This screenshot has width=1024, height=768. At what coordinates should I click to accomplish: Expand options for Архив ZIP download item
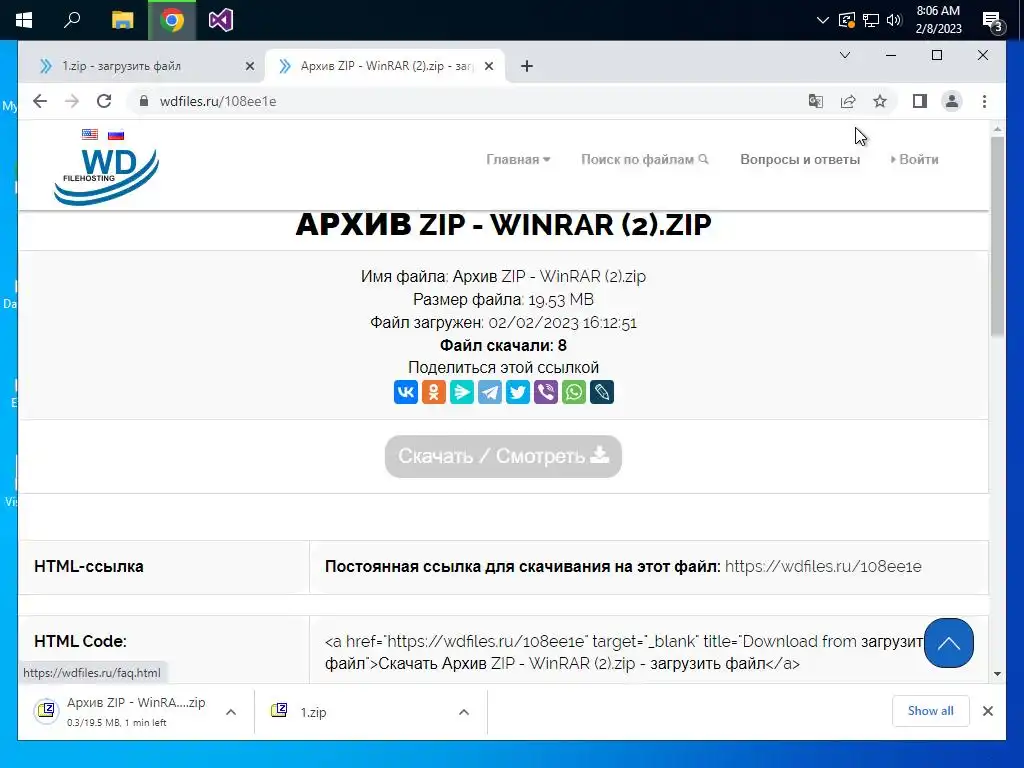pos(231,712)
